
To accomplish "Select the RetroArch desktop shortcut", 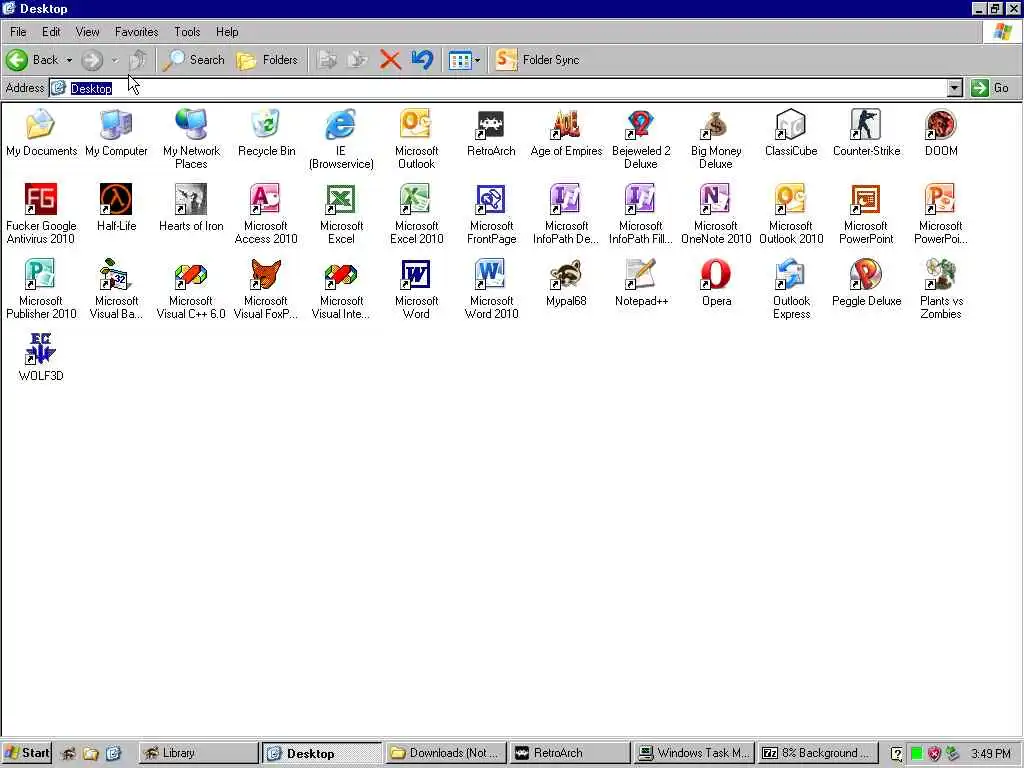I will [491, 133].
